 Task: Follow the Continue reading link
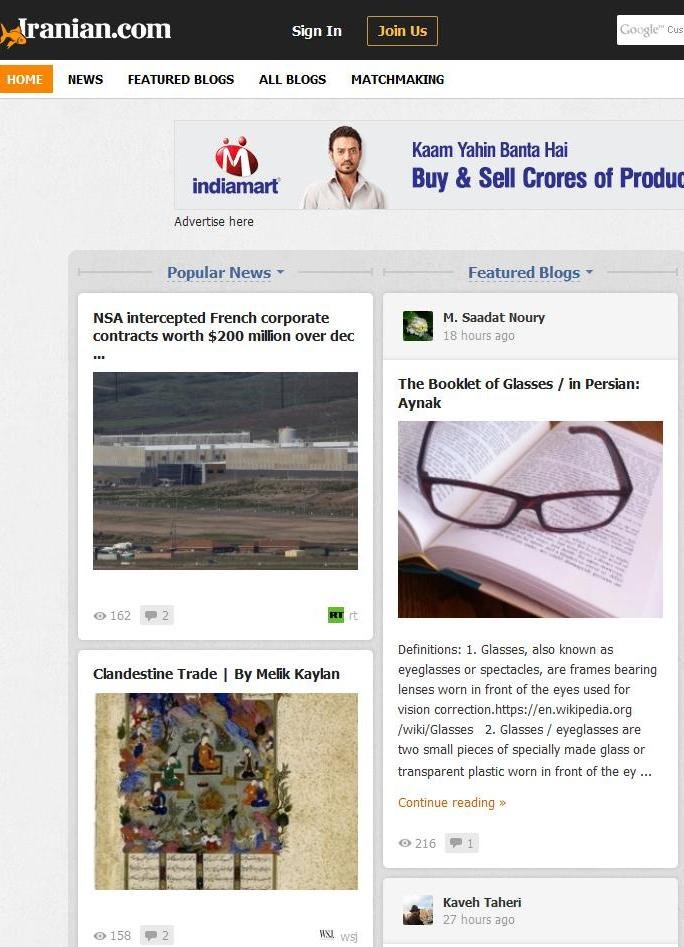pos(452,802)
